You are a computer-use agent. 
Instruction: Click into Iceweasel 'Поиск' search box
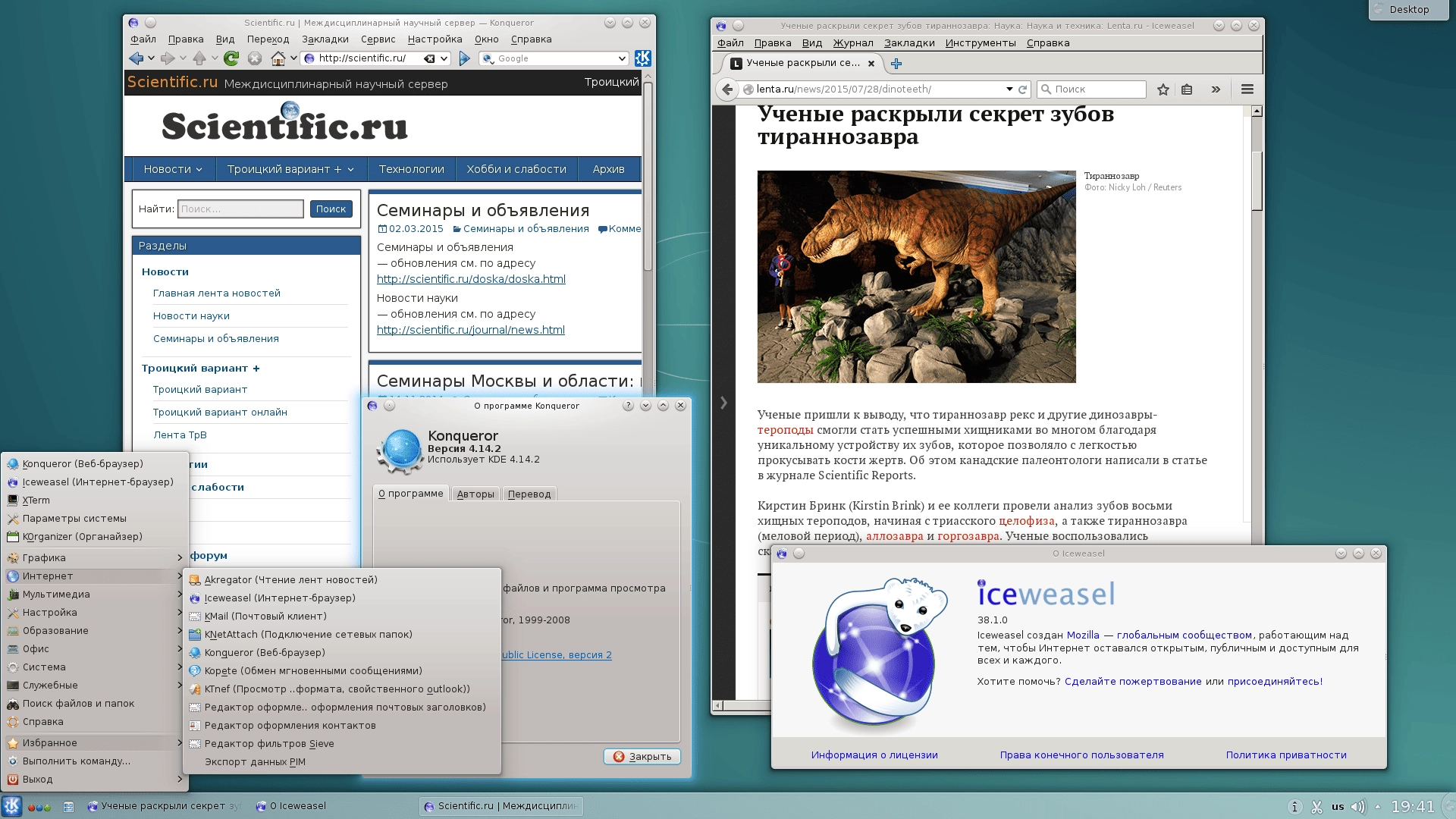coord(1092,89)
